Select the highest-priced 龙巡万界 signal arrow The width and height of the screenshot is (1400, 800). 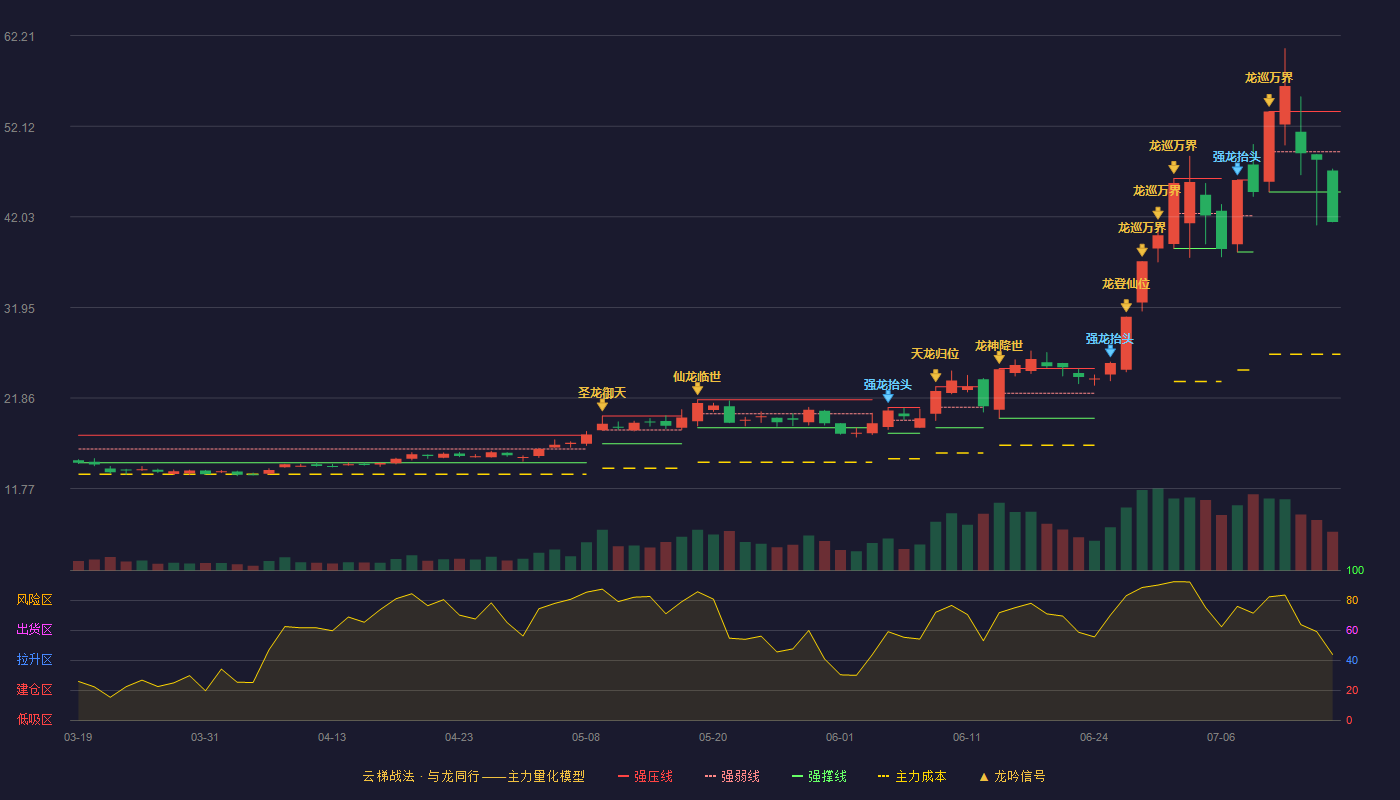[1269, 100]
